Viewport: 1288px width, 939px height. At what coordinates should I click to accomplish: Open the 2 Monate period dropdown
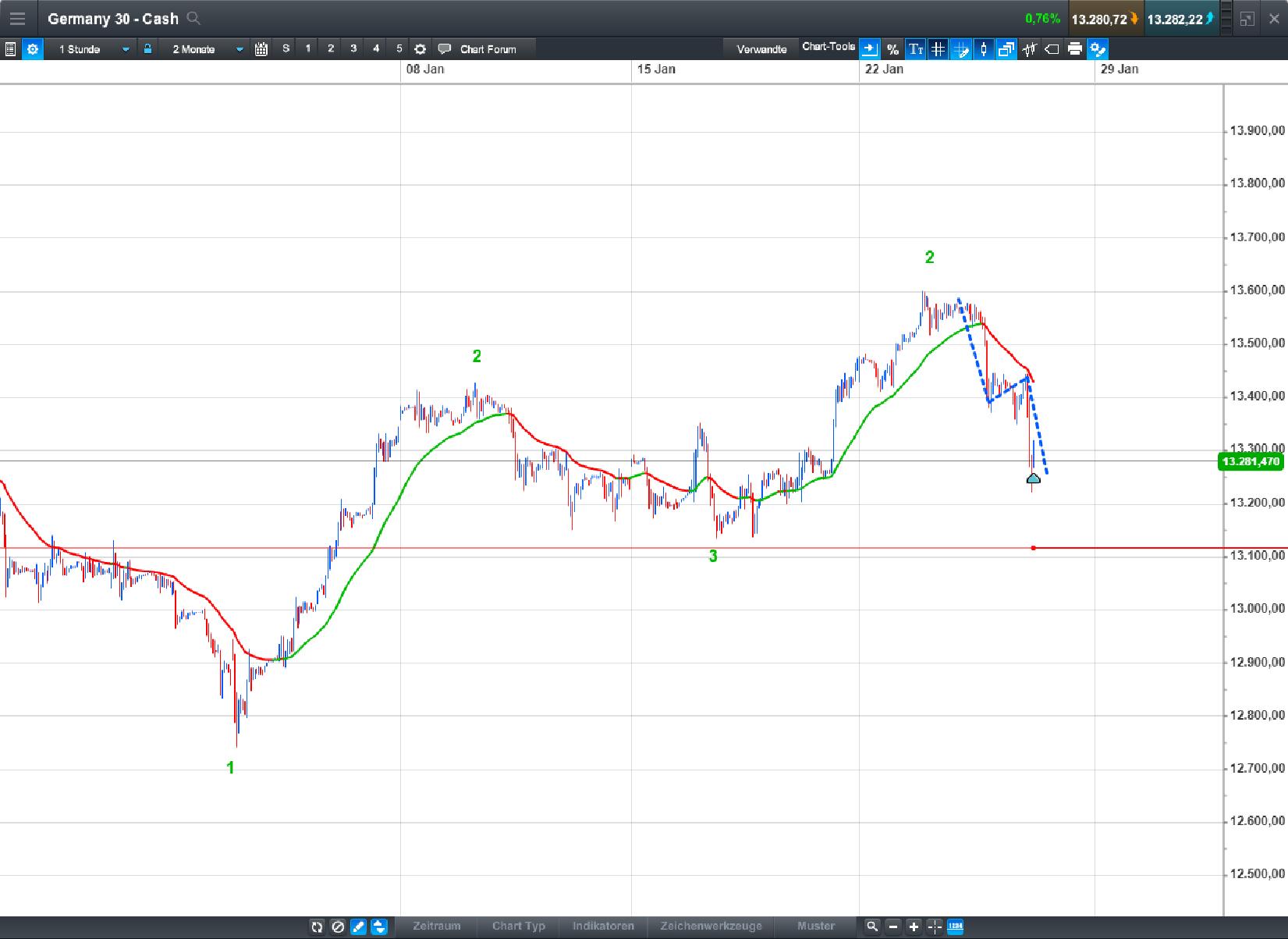(x=240, y=48)
